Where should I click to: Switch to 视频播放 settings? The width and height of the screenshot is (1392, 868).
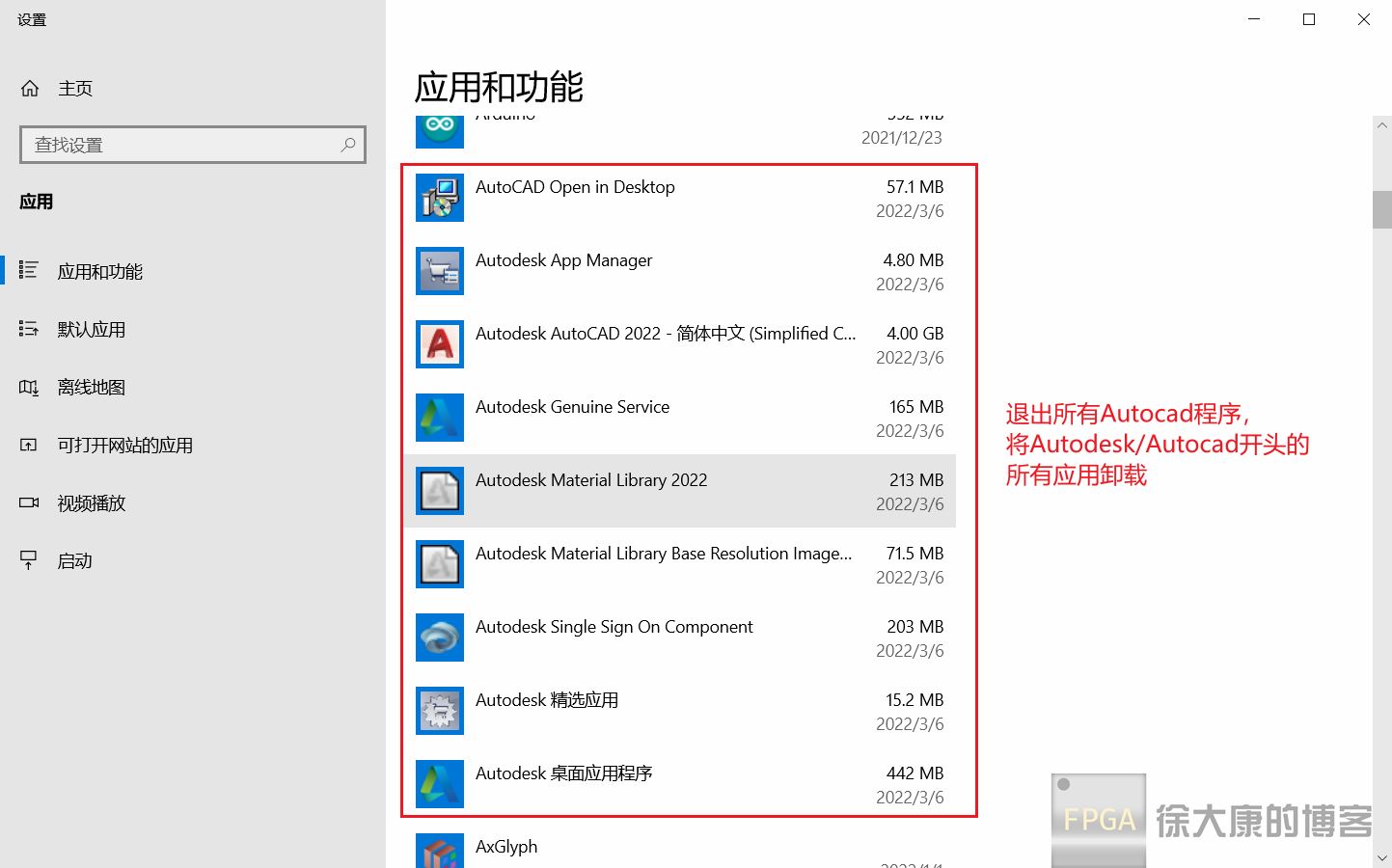point(193,502)
